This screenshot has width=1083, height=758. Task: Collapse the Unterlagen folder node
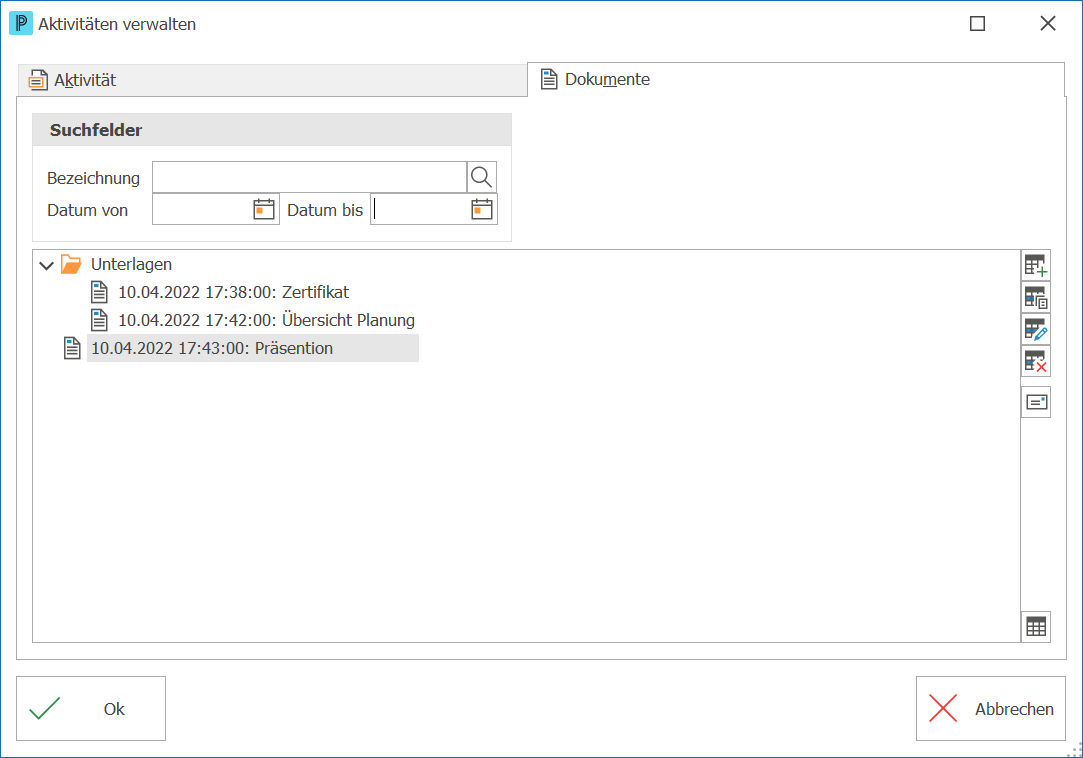[46, 265]
